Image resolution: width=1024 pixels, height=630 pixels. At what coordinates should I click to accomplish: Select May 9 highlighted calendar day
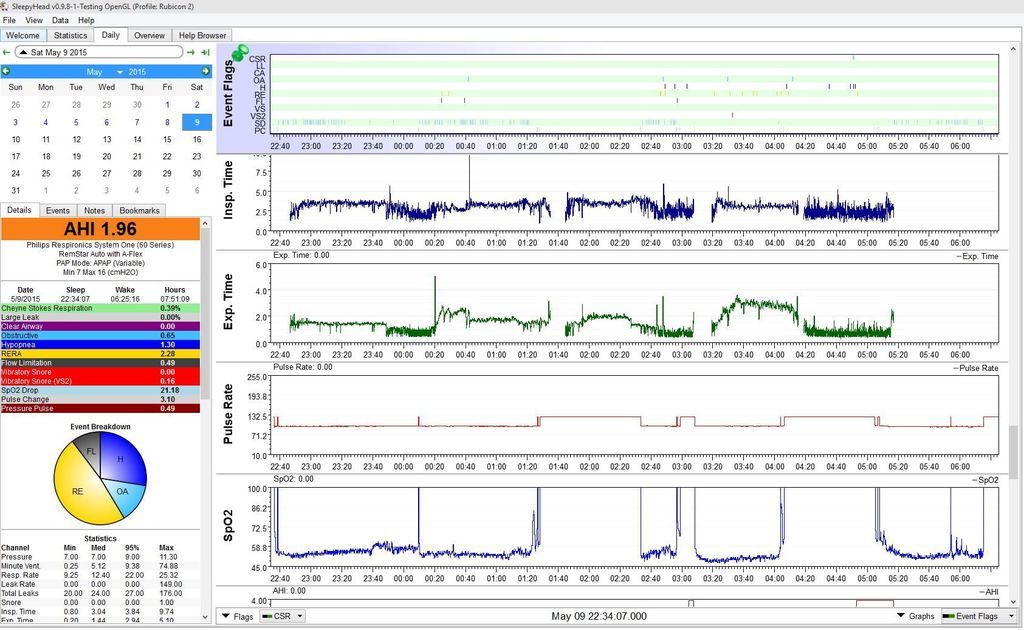click(x=197, y=122)
